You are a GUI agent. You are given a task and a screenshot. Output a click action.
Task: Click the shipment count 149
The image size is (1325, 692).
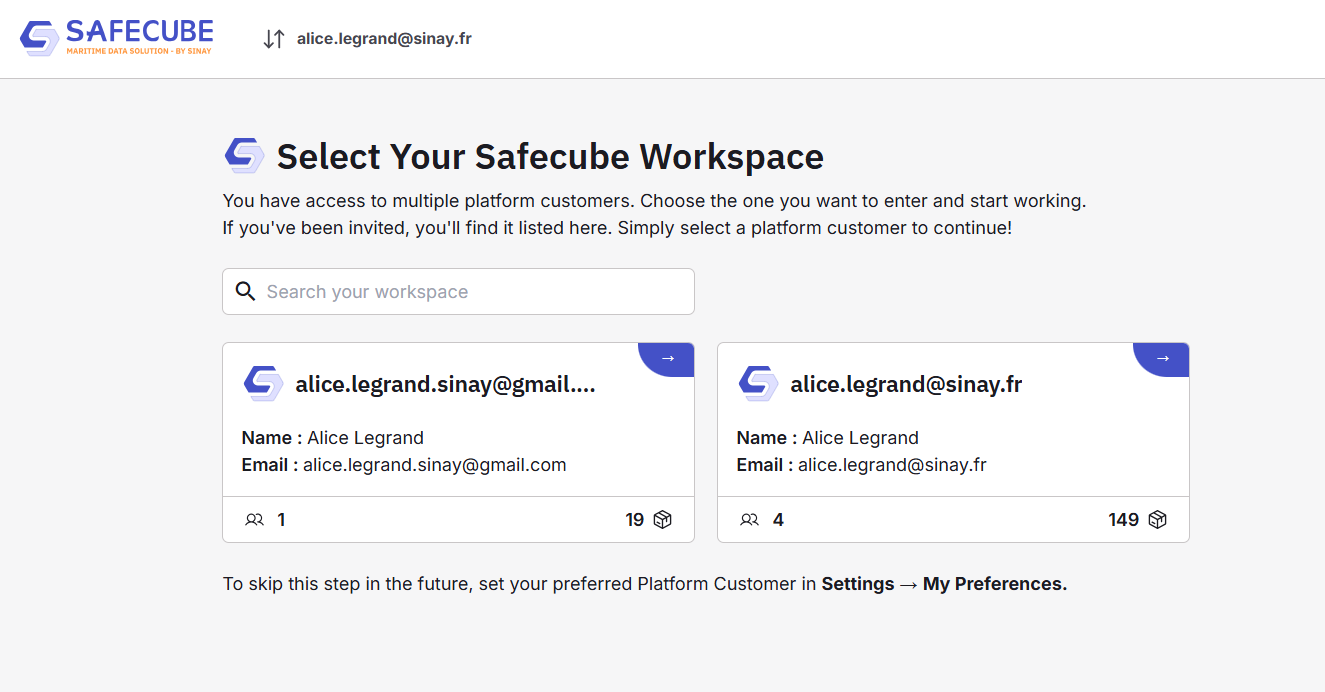click(1124, 520)
